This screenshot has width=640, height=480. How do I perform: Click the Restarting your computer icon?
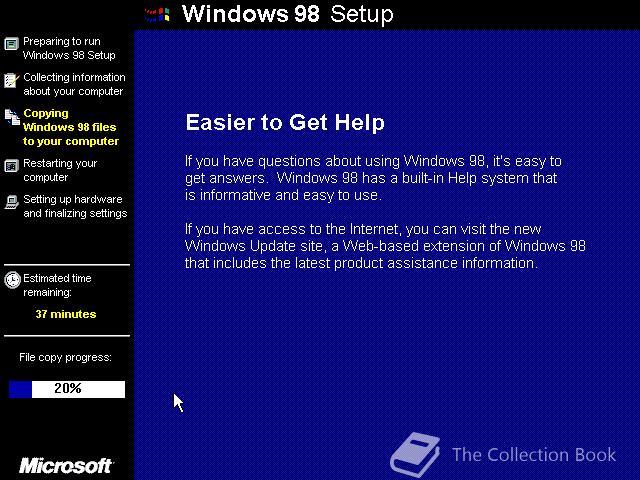point(11,166)
